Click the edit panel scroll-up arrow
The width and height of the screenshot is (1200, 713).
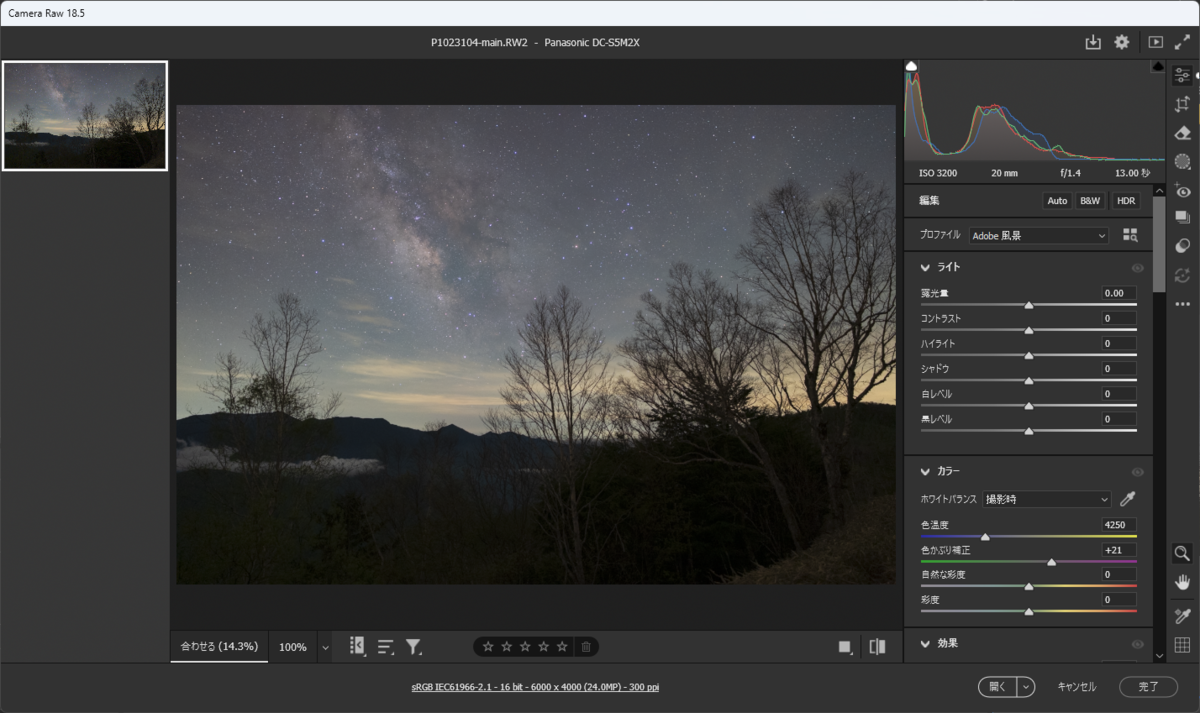1159,190
